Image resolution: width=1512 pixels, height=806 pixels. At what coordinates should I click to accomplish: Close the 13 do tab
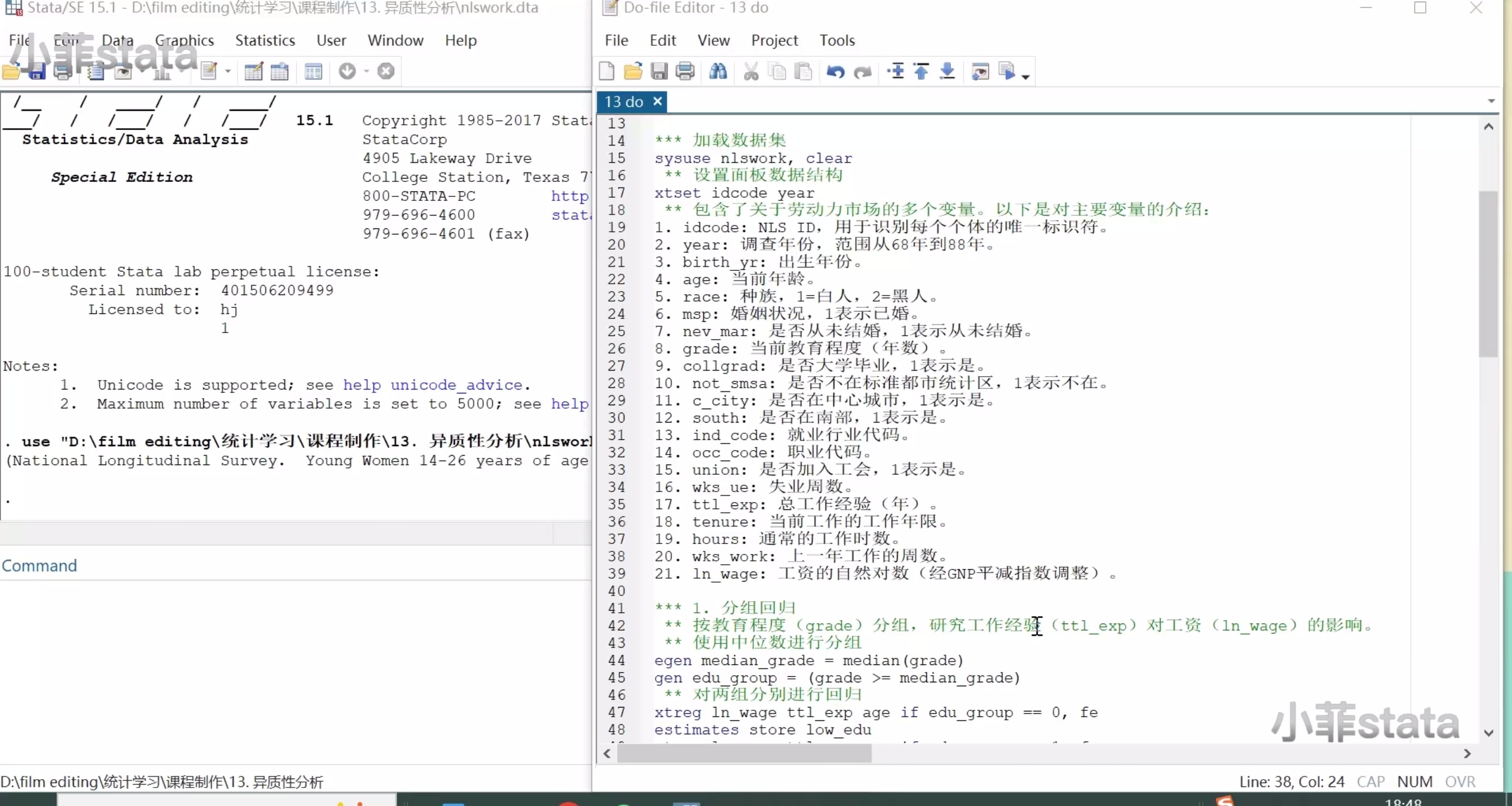coord(657,101)
